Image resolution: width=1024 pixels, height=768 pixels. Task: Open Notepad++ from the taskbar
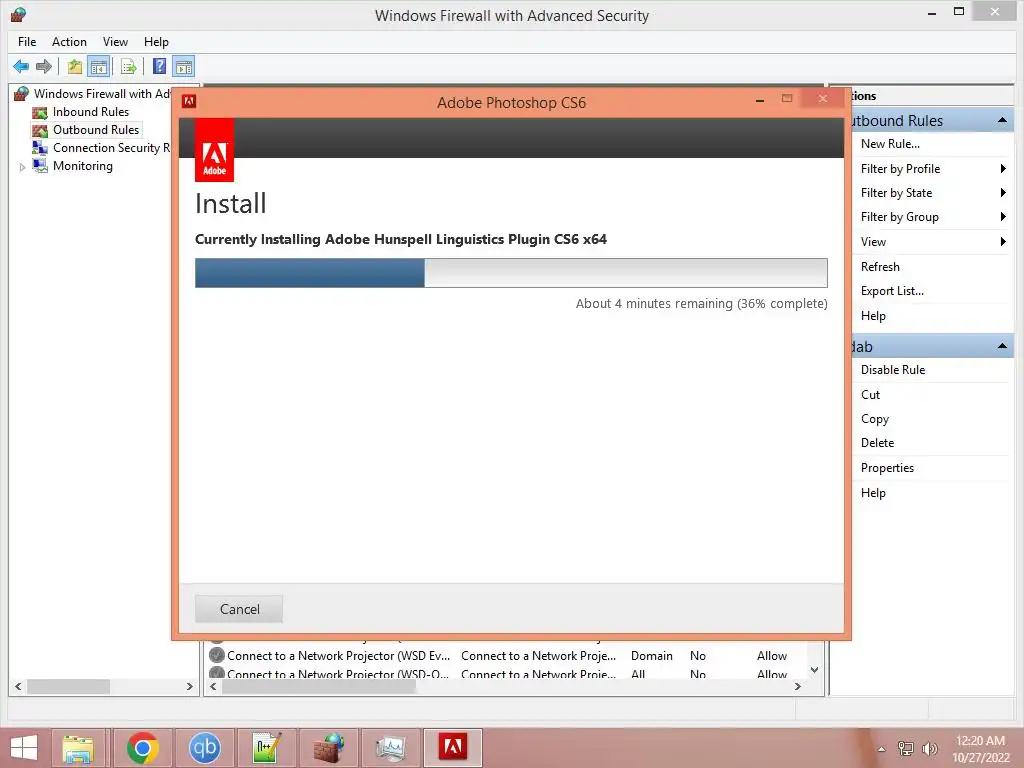pyautogui.click(x=266, y=748)
